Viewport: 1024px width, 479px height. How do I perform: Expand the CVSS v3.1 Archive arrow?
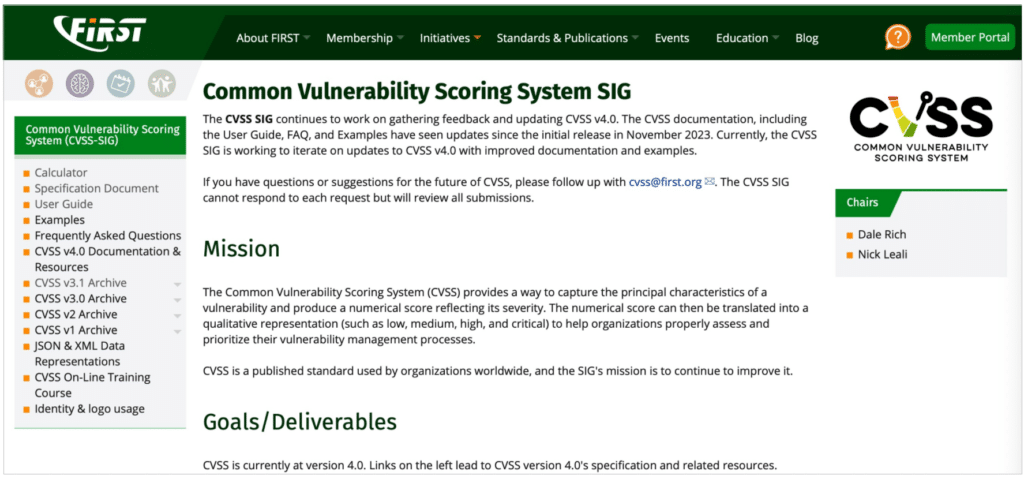click(x=177, y=284)
